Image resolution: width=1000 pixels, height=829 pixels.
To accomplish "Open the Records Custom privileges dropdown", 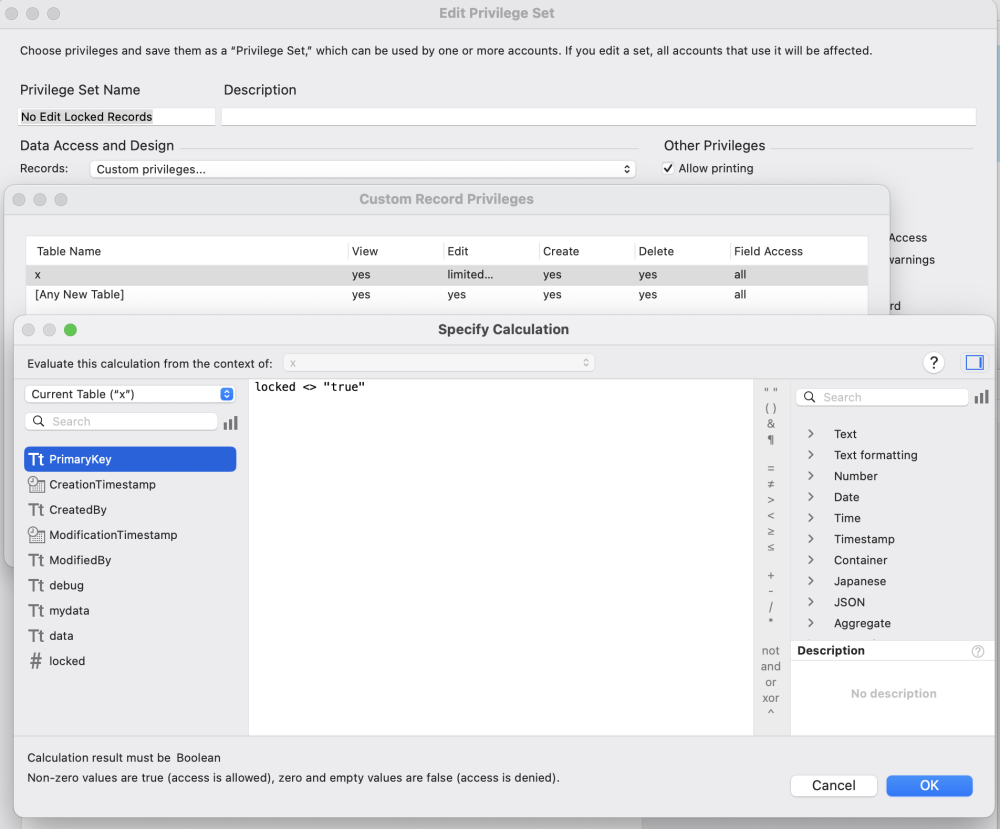I will coord(362,170).
